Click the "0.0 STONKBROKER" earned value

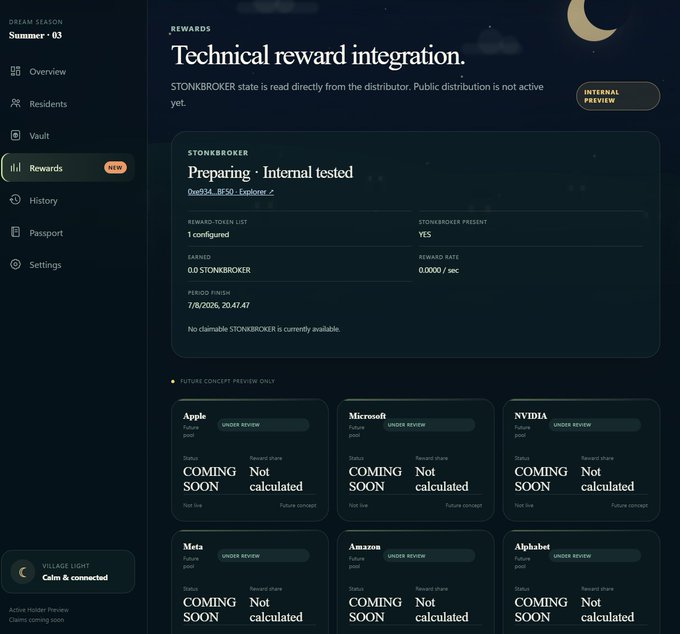tap(219, 270)
